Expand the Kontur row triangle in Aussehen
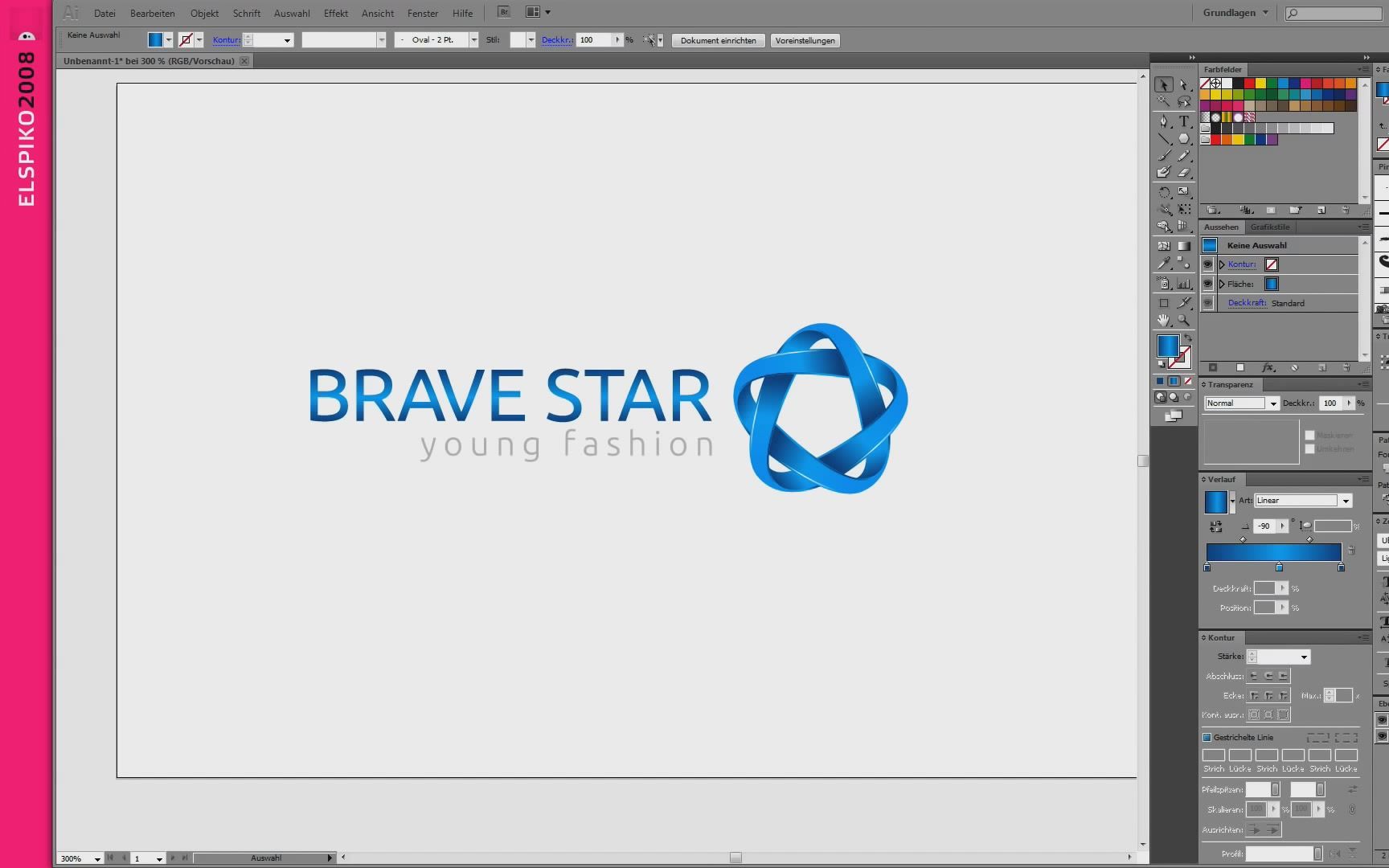The image size is (1389, 868). click(1222, 264)
